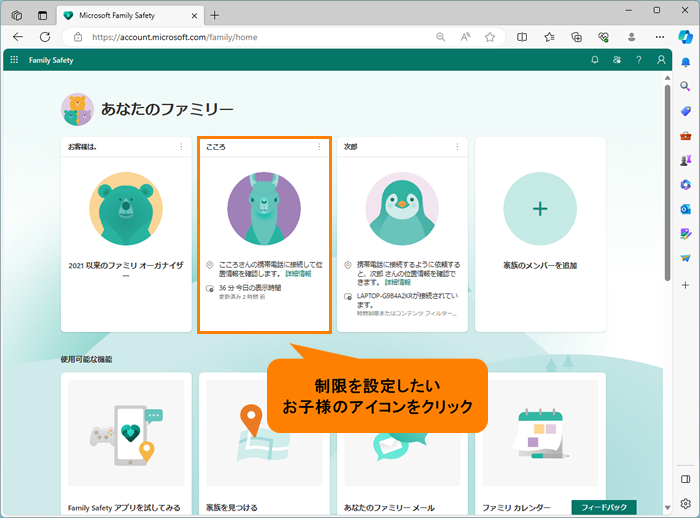Open the Favorites list

(x=550, y=37)
